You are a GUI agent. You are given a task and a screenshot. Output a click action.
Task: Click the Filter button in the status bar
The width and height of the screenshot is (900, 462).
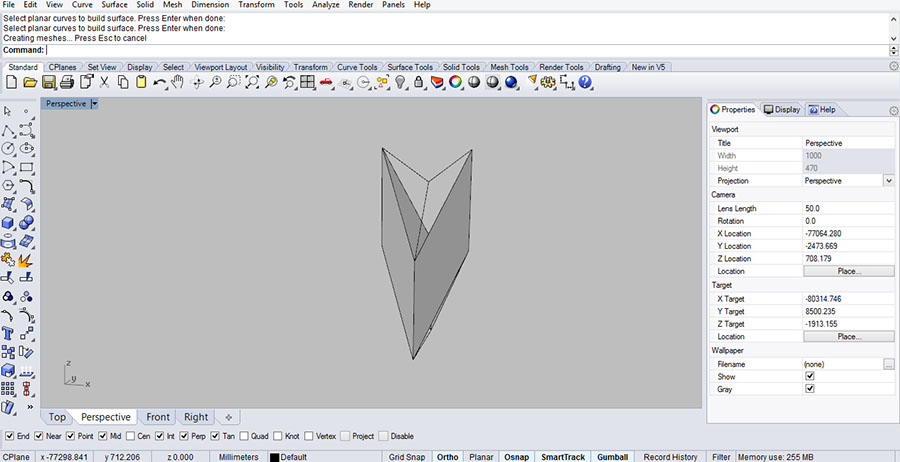pos(721,457)
